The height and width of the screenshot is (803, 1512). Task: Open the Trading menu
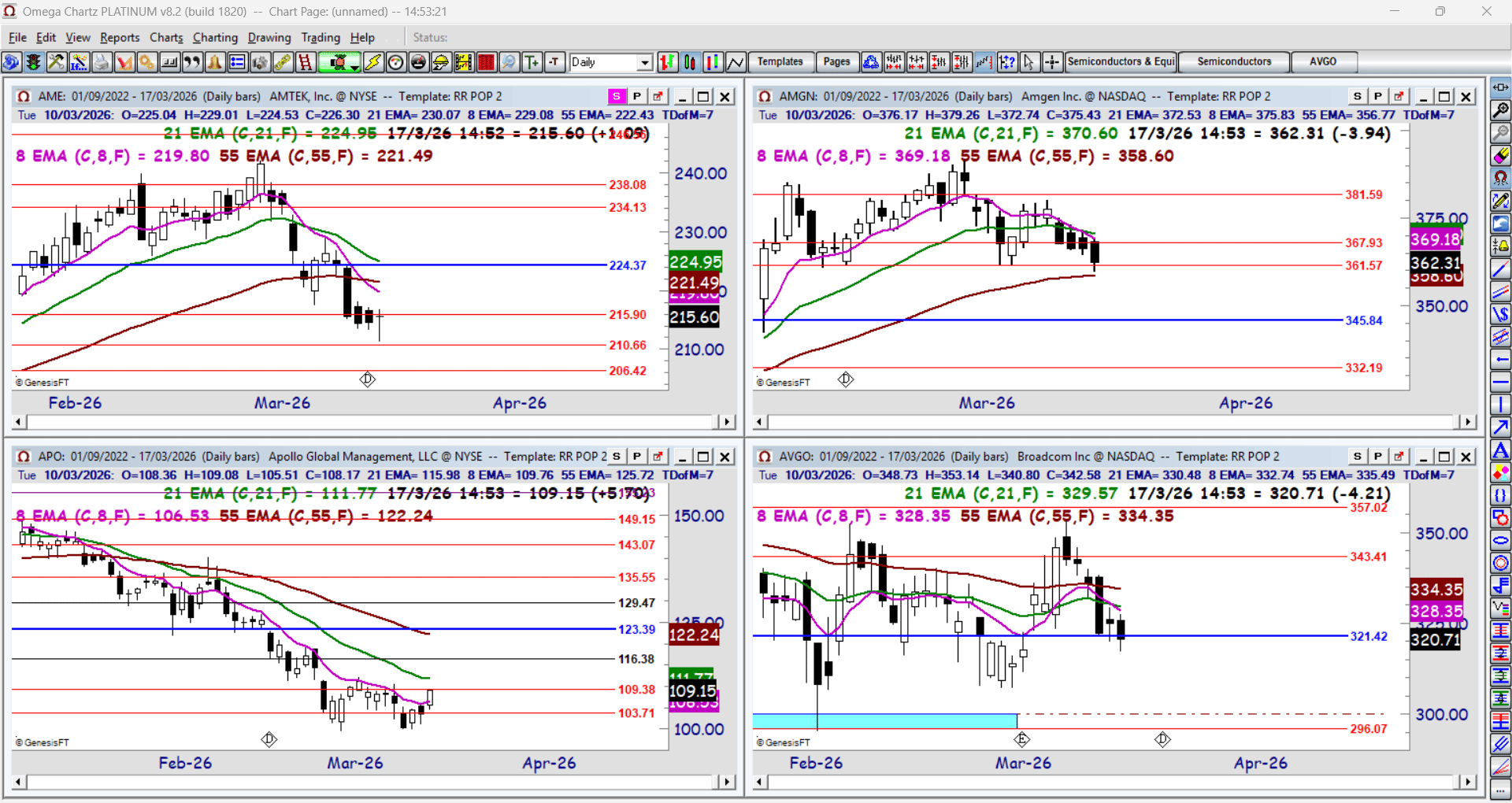click(x=321, y=37)
